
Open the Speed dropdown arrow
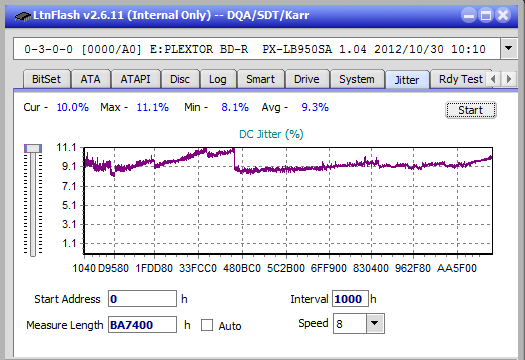pos(375,323)
